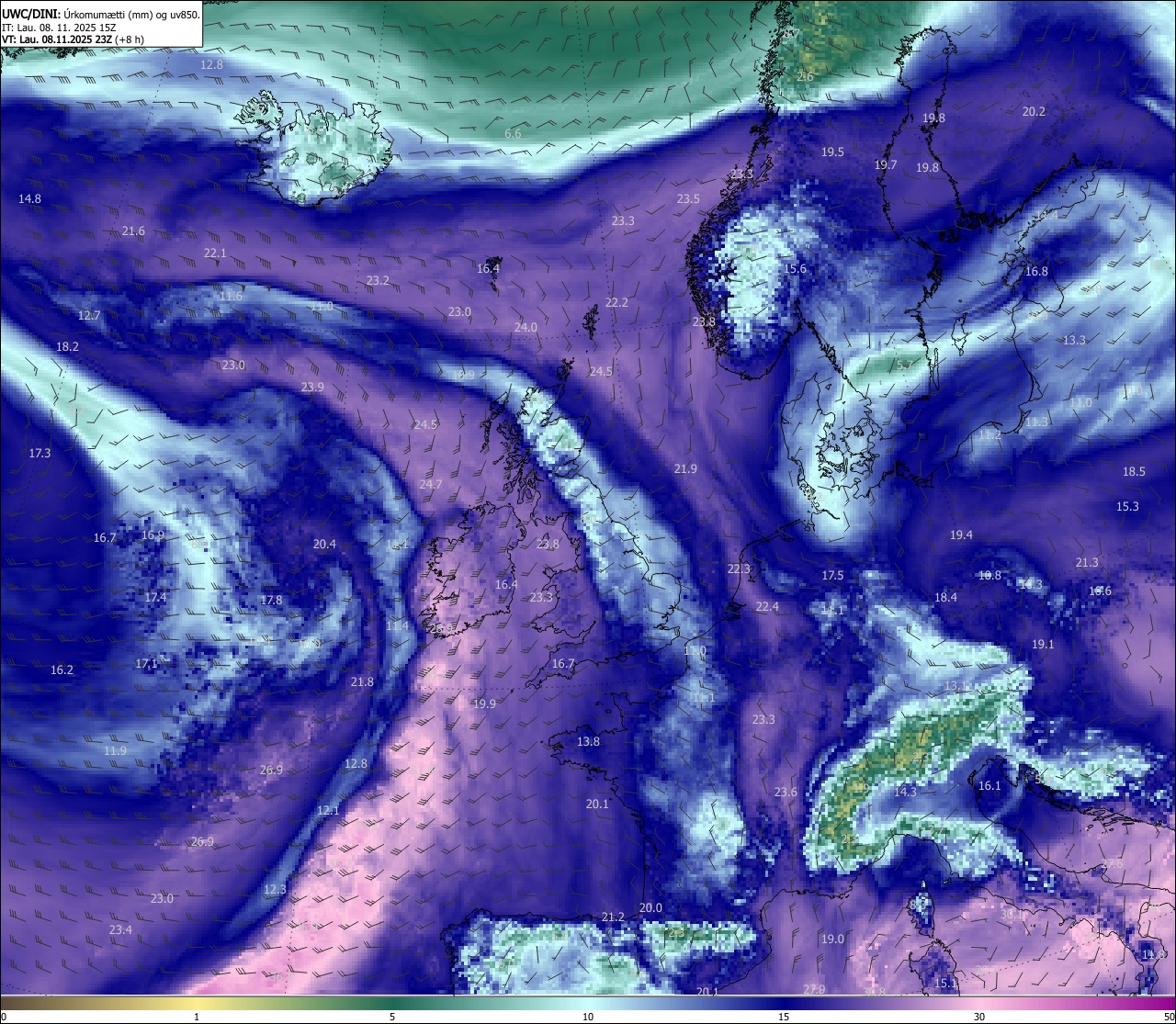Click the 16.9 value on the map
Viewport: 1176px width, 1024px height.
(153, 535)
